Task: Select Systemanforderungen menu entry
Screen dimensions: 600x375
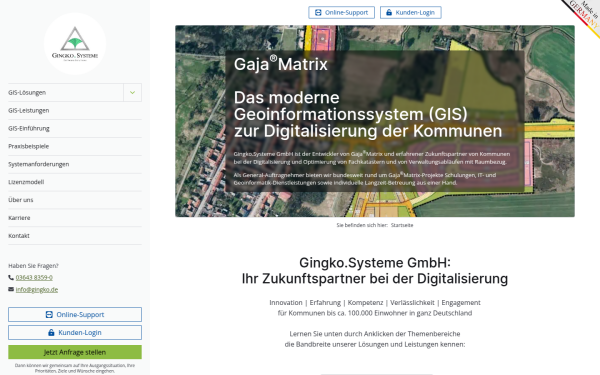Action: (x=75, y=164)
